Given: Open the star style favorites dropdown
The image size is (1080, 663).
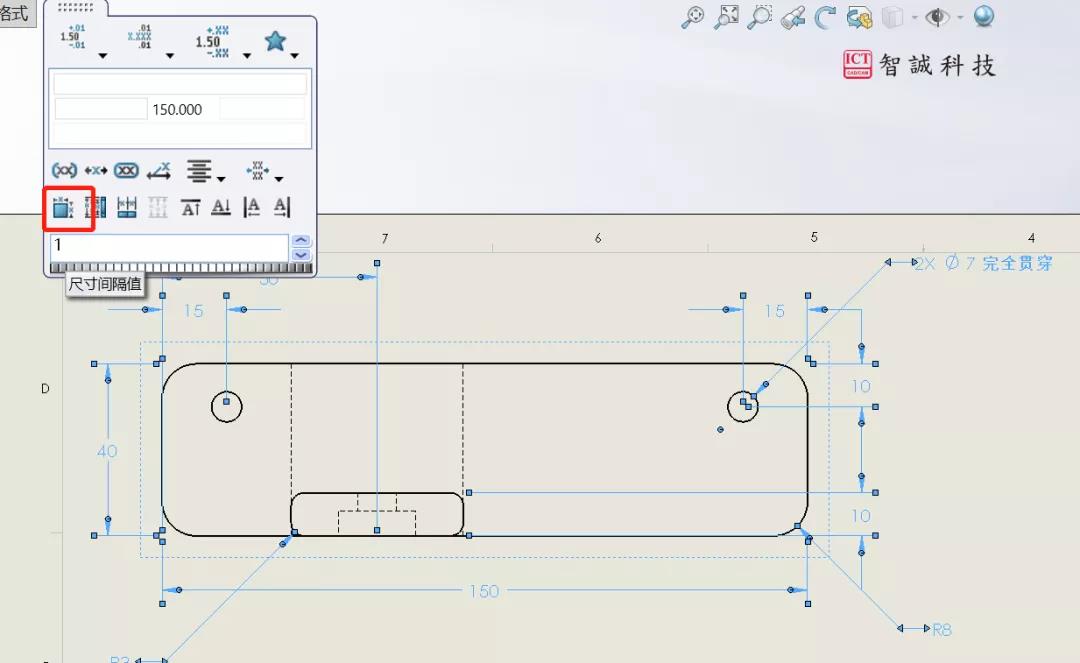Looking at the screenshot, I should (x=294, y=56).
